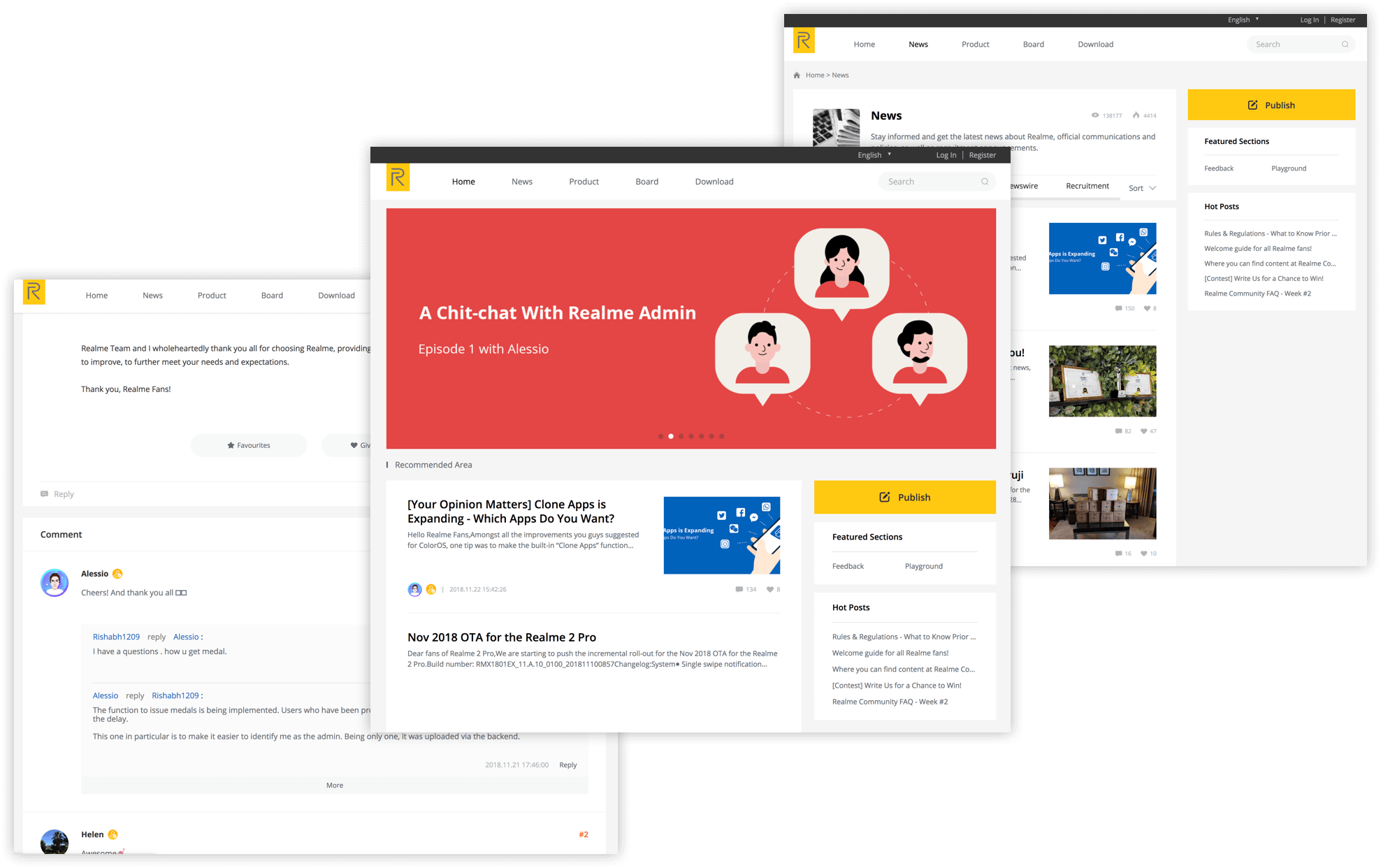The image size is (1381, 868).
Task: Click the home icon in the News breadcrumb
Action: (x=797, y=75)
